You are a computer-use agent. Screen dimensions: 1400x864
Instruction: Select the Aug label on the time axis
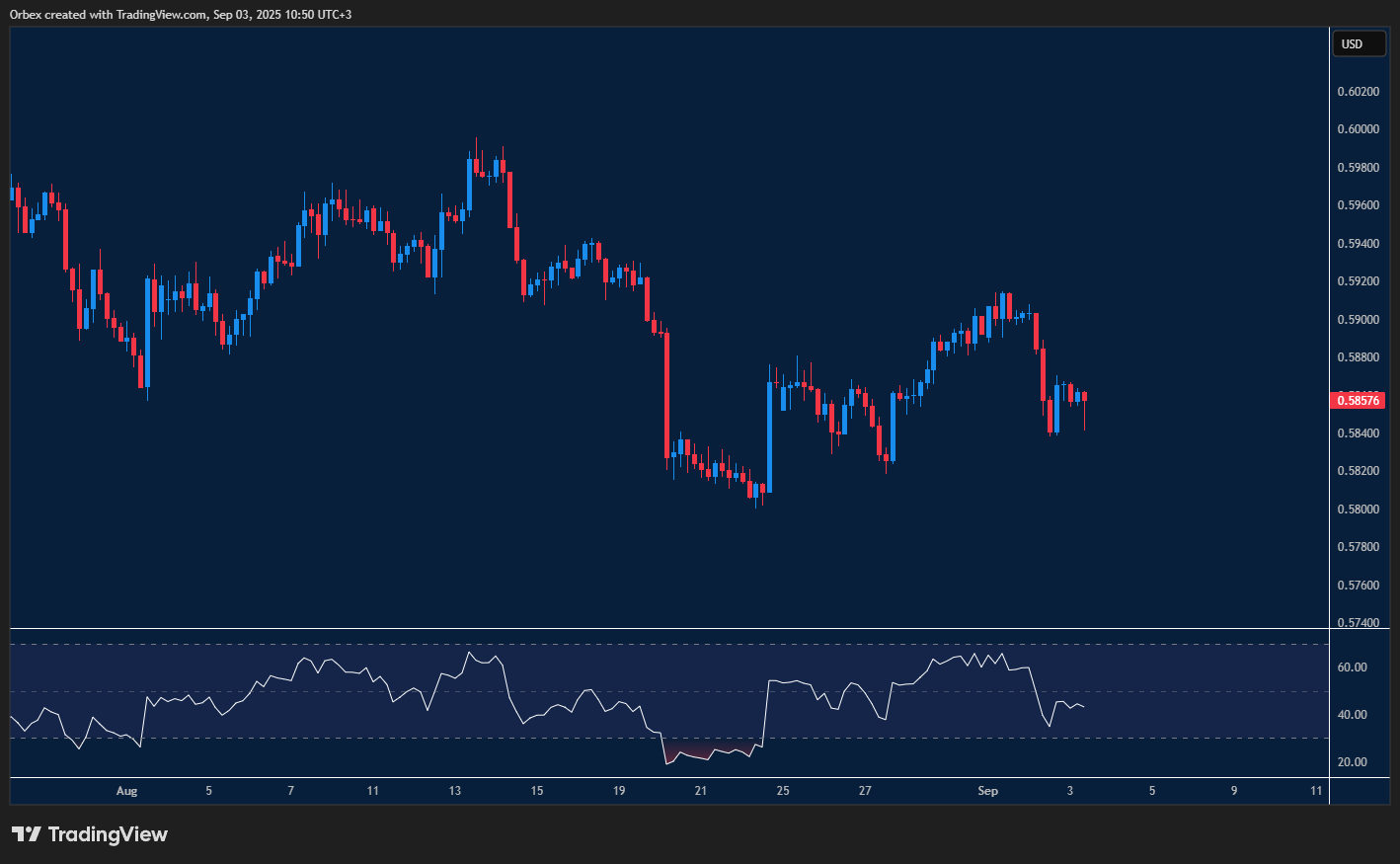pos(126,791)
